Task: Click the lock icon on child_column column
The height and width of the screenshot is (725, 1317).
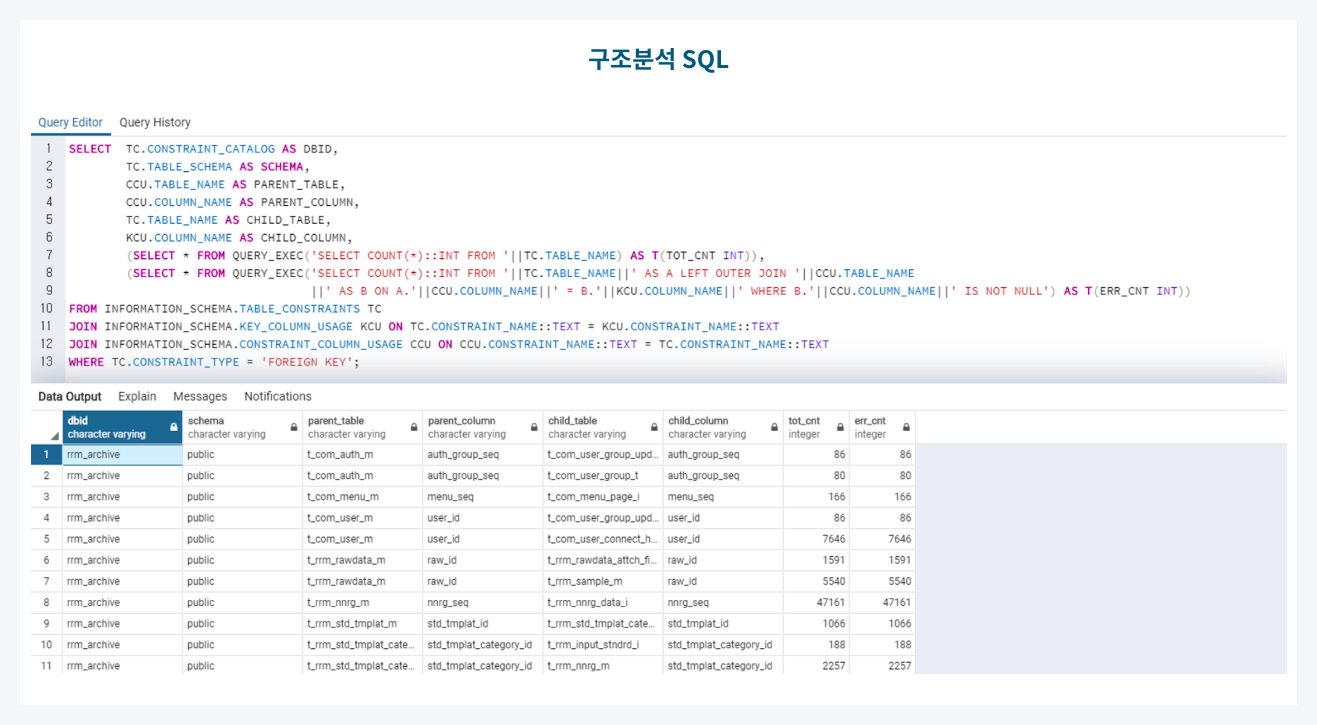Action: coord(772,426)
